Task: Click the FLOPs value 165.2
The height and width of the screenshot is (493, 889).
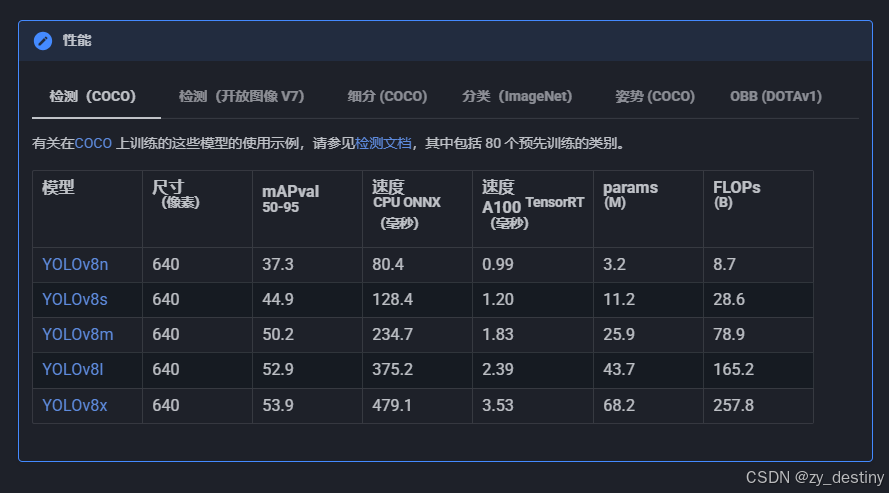Action: [x=734, y=370]
